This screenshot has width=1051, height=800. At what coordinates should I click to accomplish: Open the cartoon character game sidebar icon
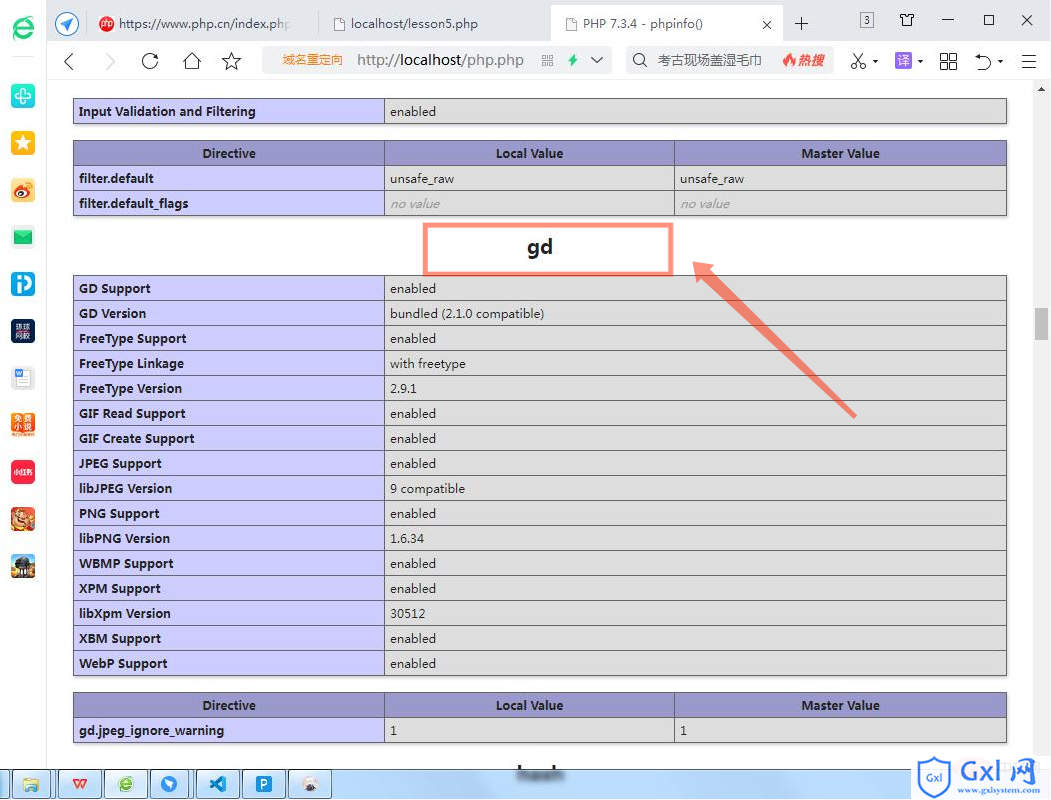coord(23,519)
